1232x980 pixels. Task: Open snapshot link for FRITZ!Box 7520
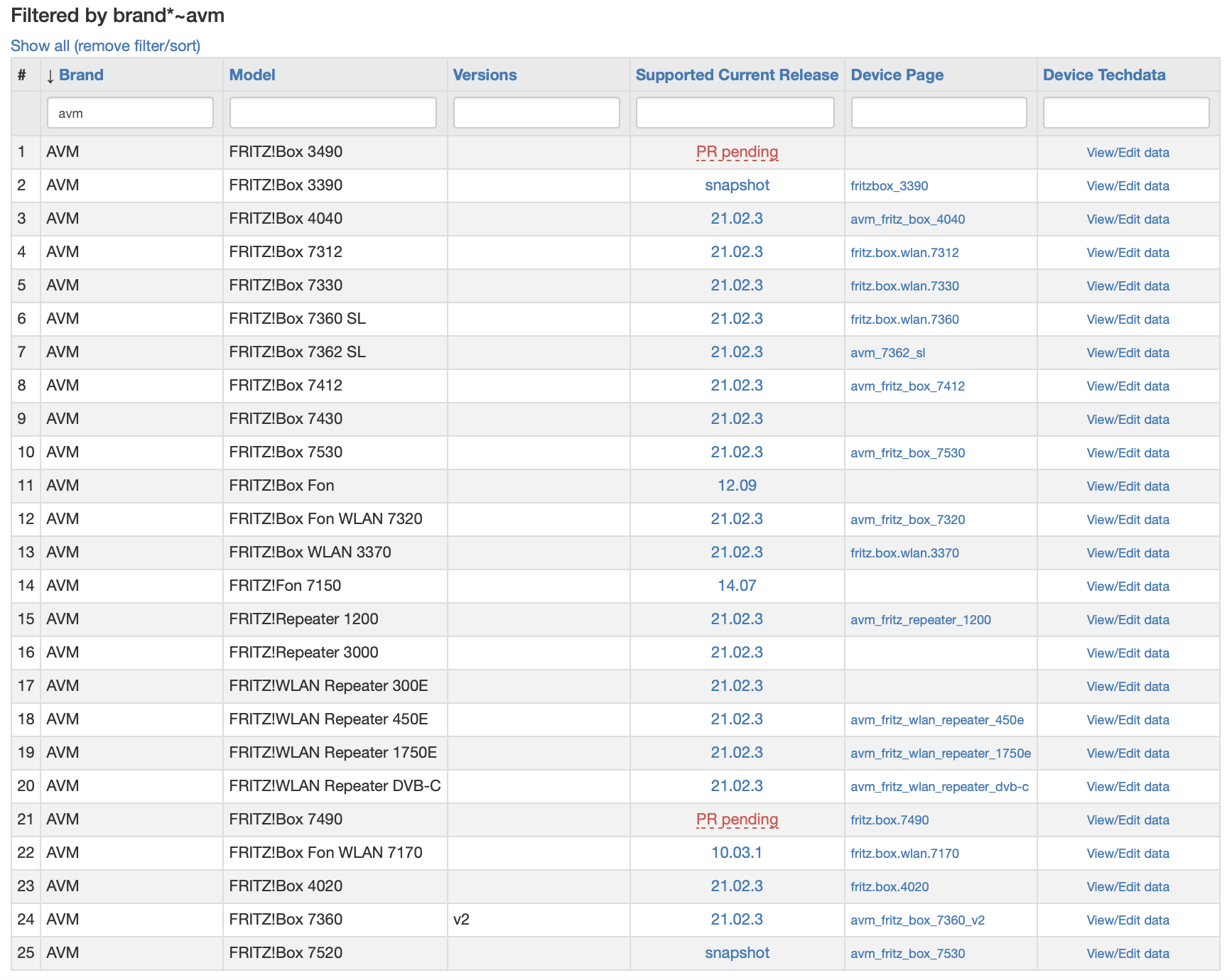coord(737,953)
